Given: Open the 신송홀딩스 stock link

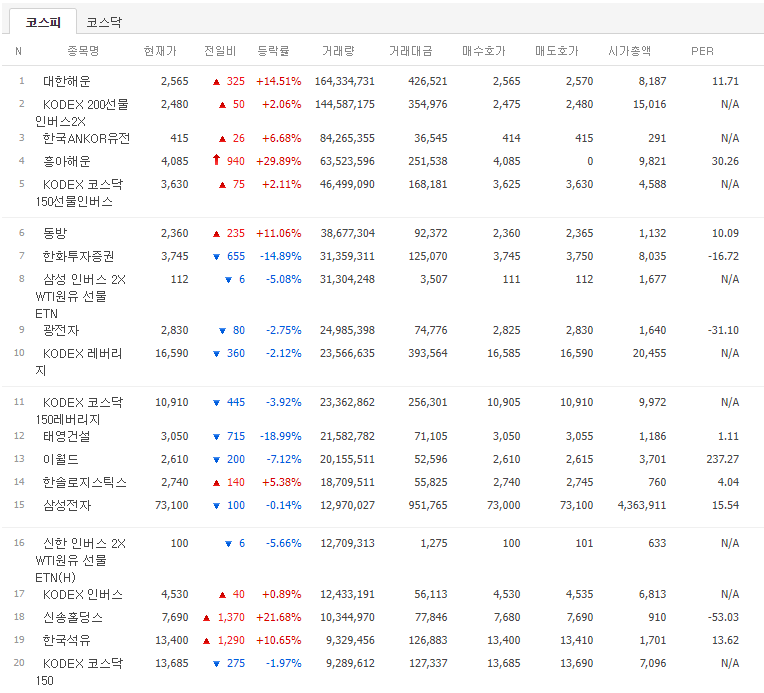Looking at the screenshot, I should (x=73, y=617).
